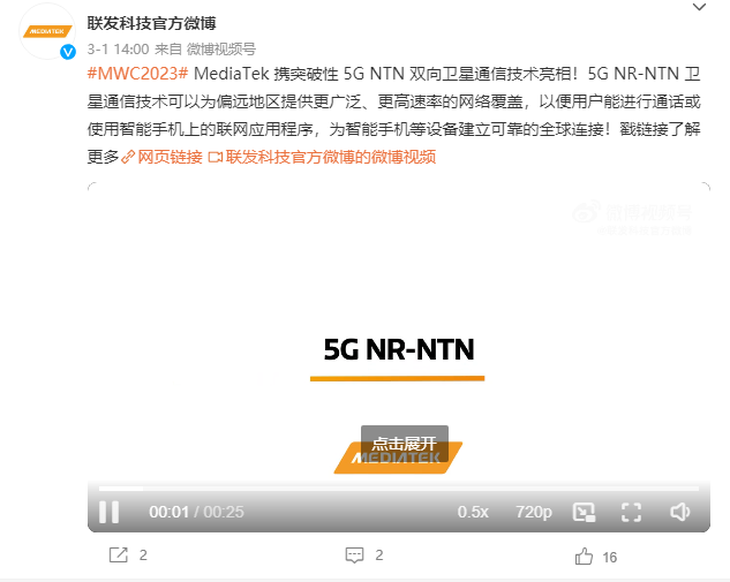This screenshot has height=582, width=730.
Task: Open the 网页链接 web link
Action: (x=162, y=157)
